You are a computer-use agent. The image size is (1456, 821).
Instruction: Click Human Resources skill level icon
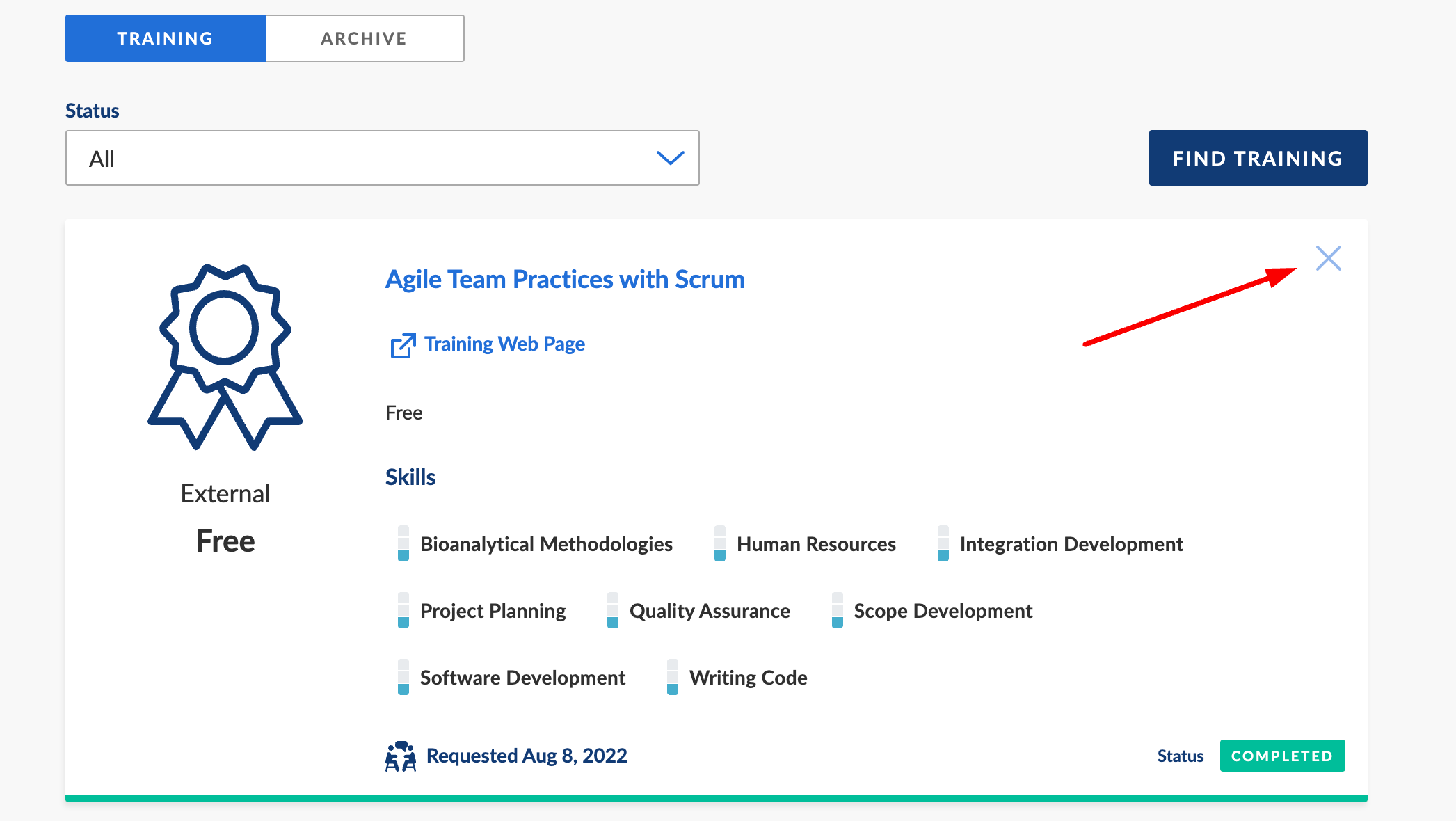[x=720, y=544]
